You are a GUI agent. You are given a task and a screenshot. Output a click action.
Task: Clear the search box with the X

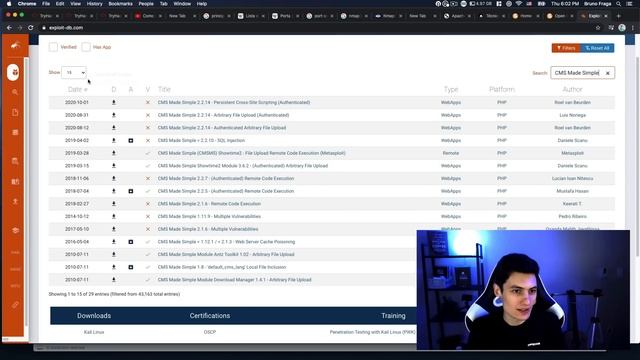[607, 73]
